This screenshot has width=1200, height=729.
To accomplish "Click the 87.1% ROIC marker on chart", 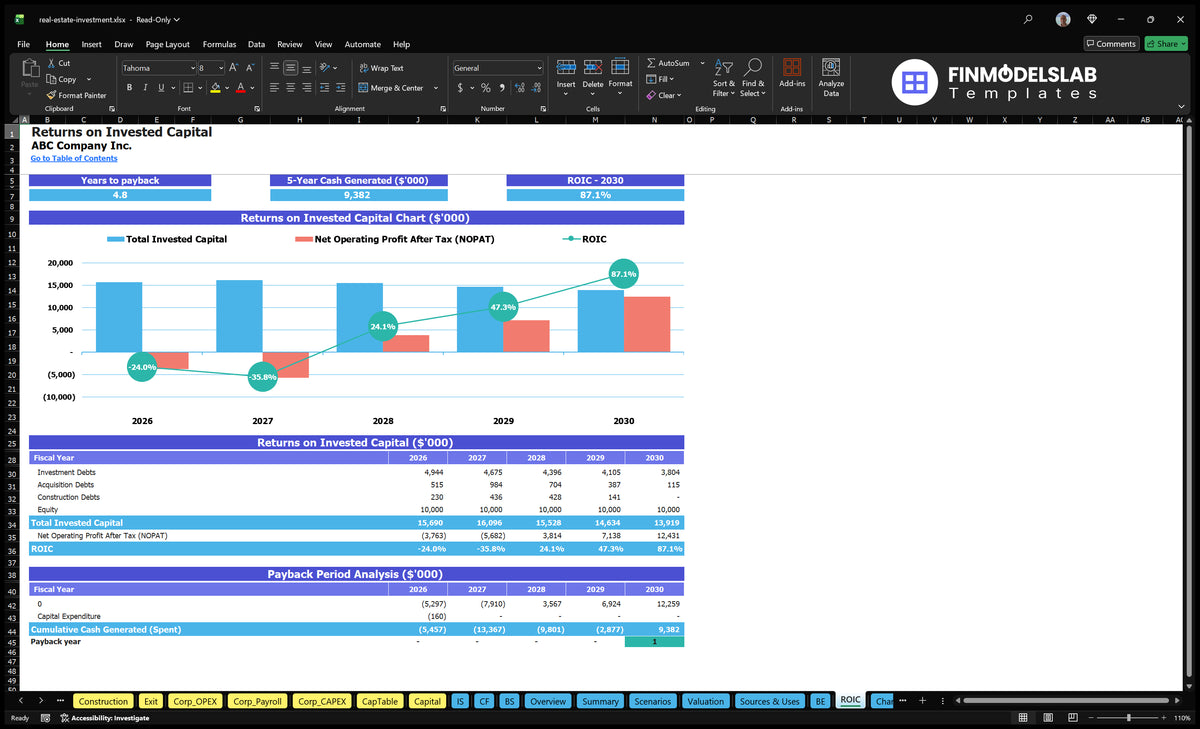I will [x=623, y=274].
